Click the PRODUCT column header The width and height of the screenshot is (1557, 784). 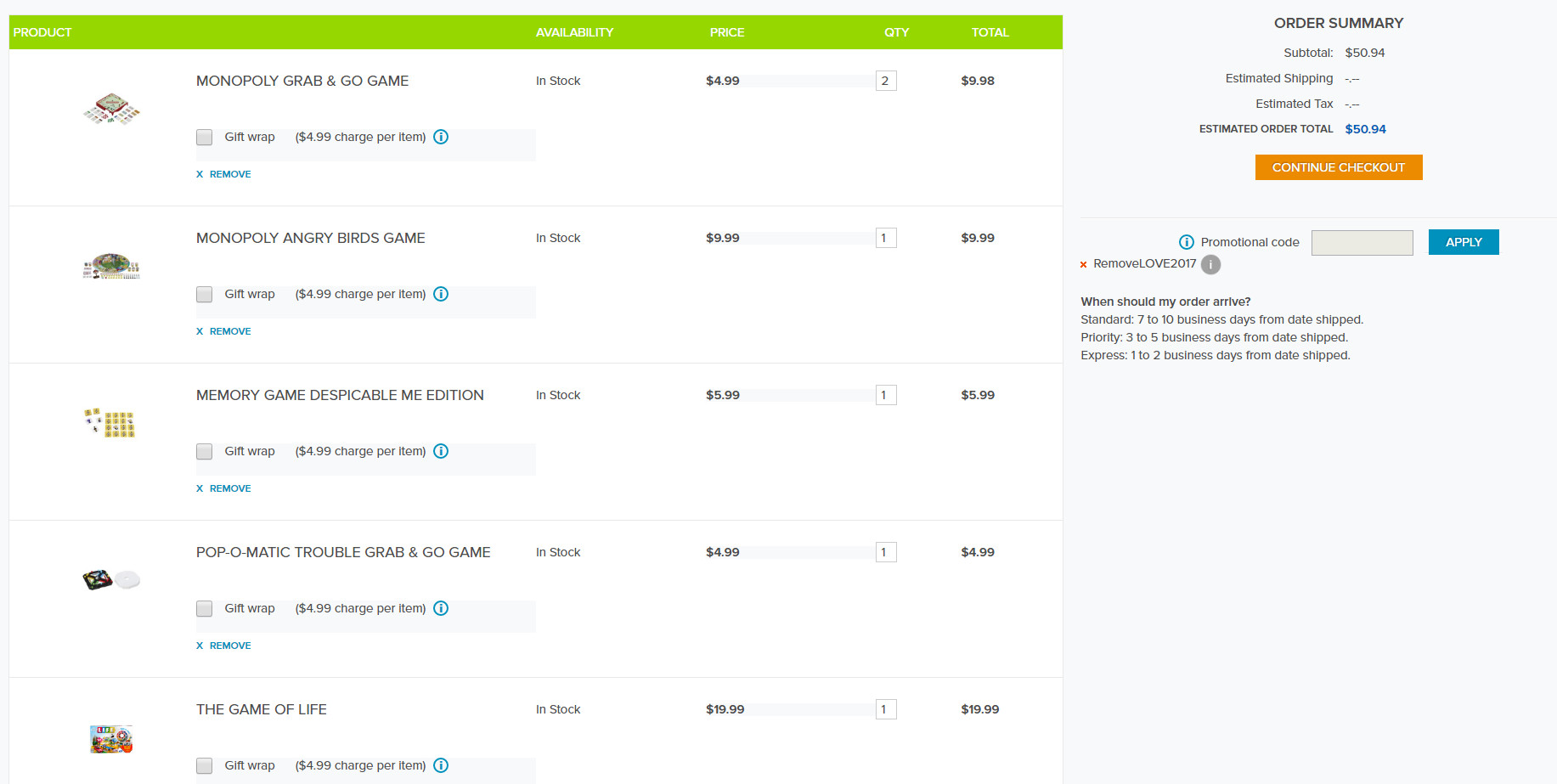pyautogui.click(x=42, y=32)
